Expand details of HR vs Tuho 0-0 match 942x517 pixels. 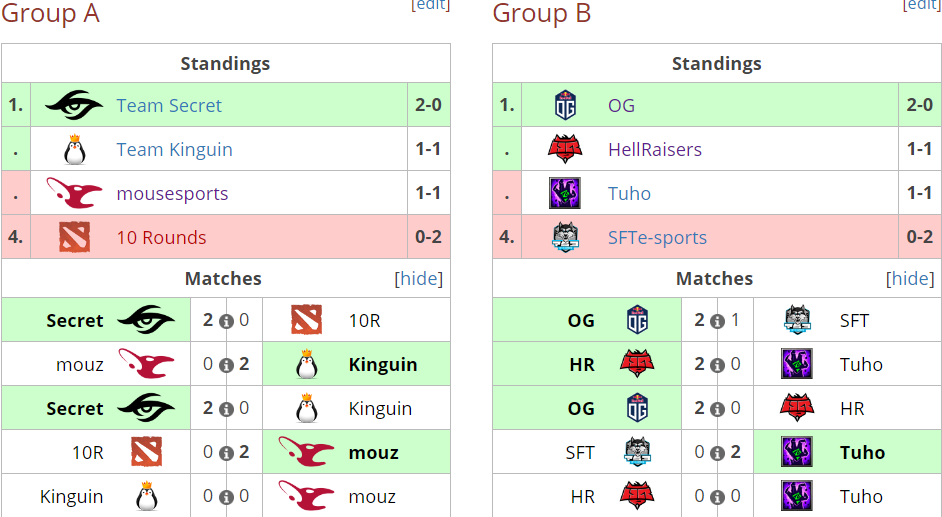coord(717,497)
